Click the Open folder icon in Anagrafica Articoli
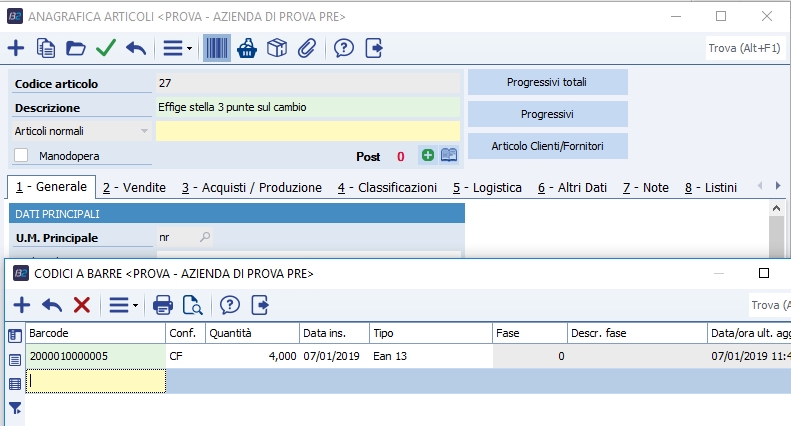The height and width of the screenshot is (426, 791). (76, 48)
